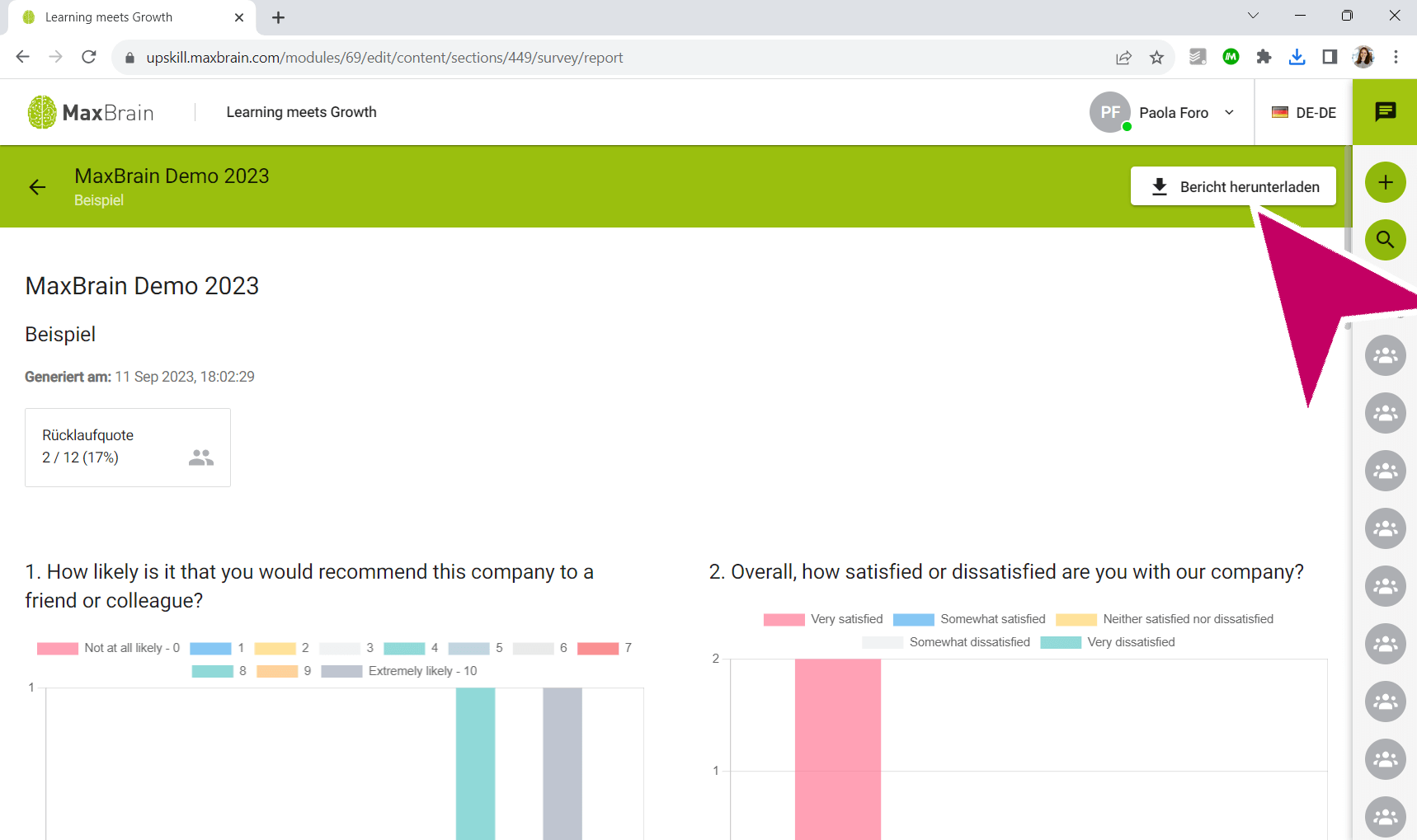Viewport: 1417px width, 840px height.
Task: Toggle the 'Somewhat dissatisfied' legend item
Action: click(946, 642)
